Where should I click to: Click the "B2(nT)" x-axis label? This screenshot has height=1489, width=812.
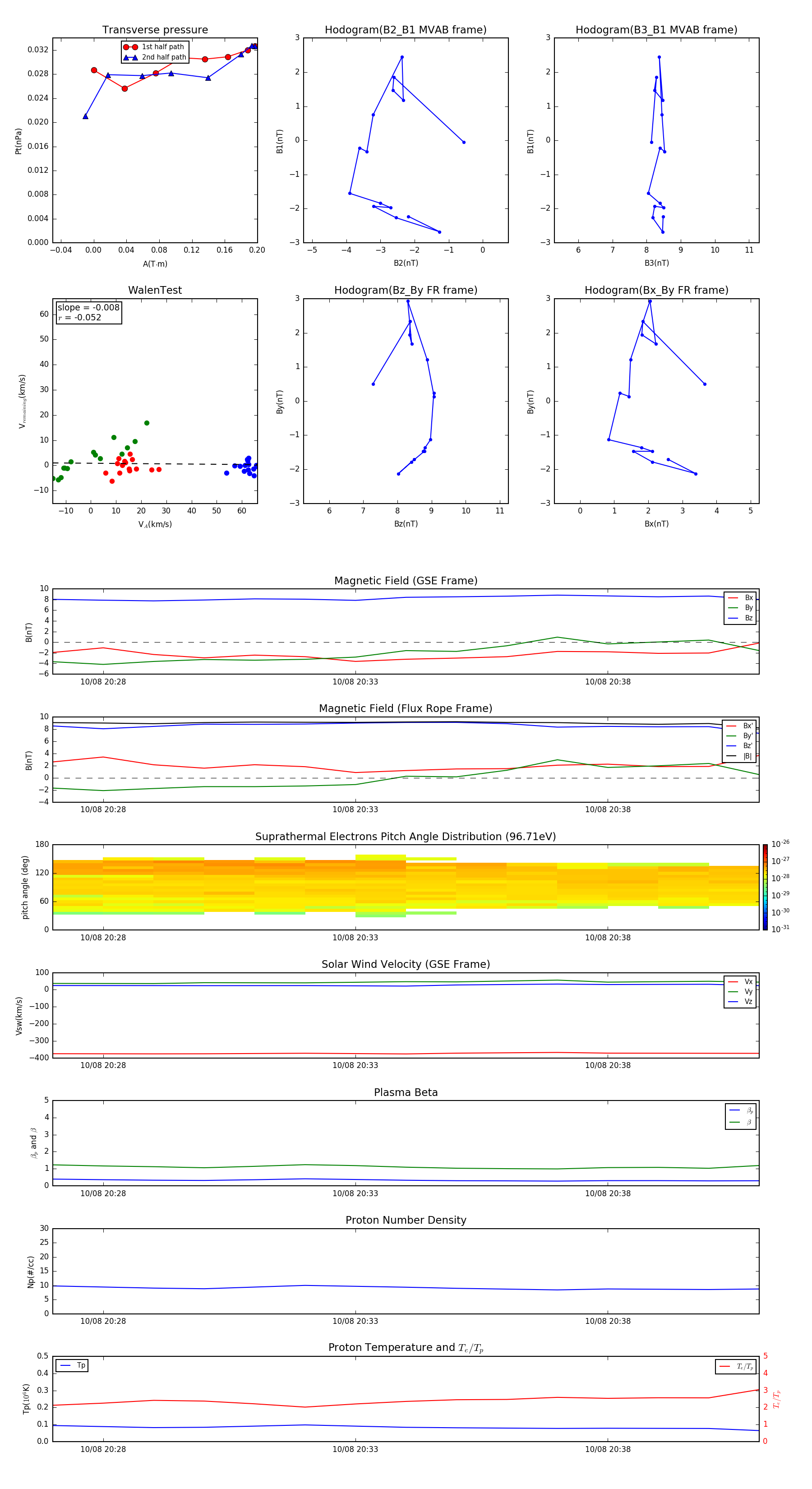[406, 263]
